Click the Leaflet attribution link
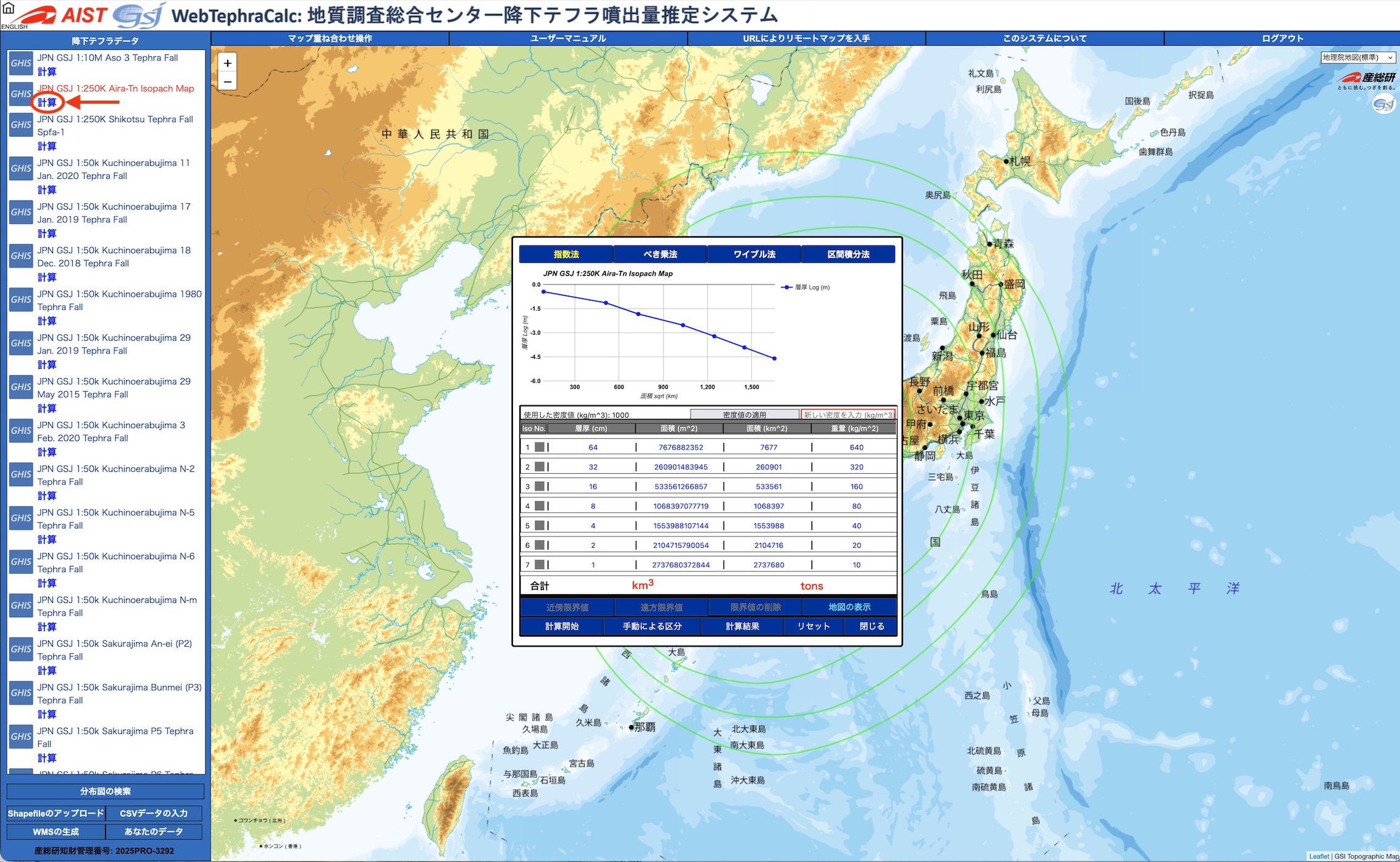 click(1319, 856)
